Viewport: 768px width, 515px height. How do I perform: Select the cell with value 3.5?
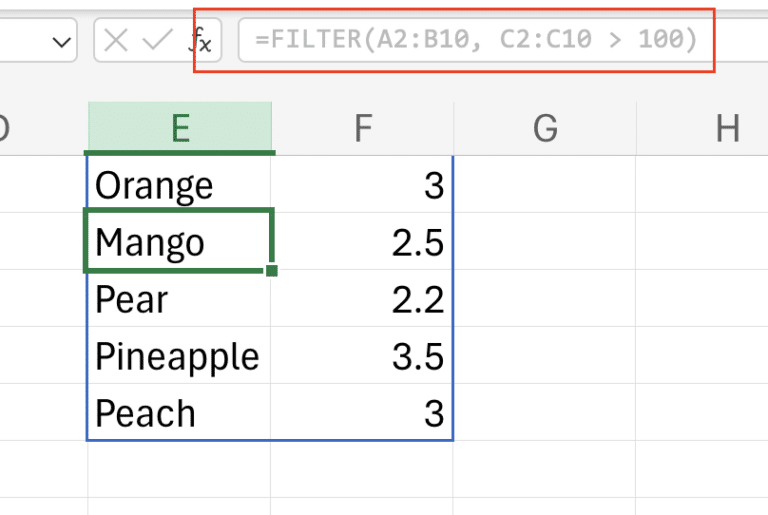[362, 355]
